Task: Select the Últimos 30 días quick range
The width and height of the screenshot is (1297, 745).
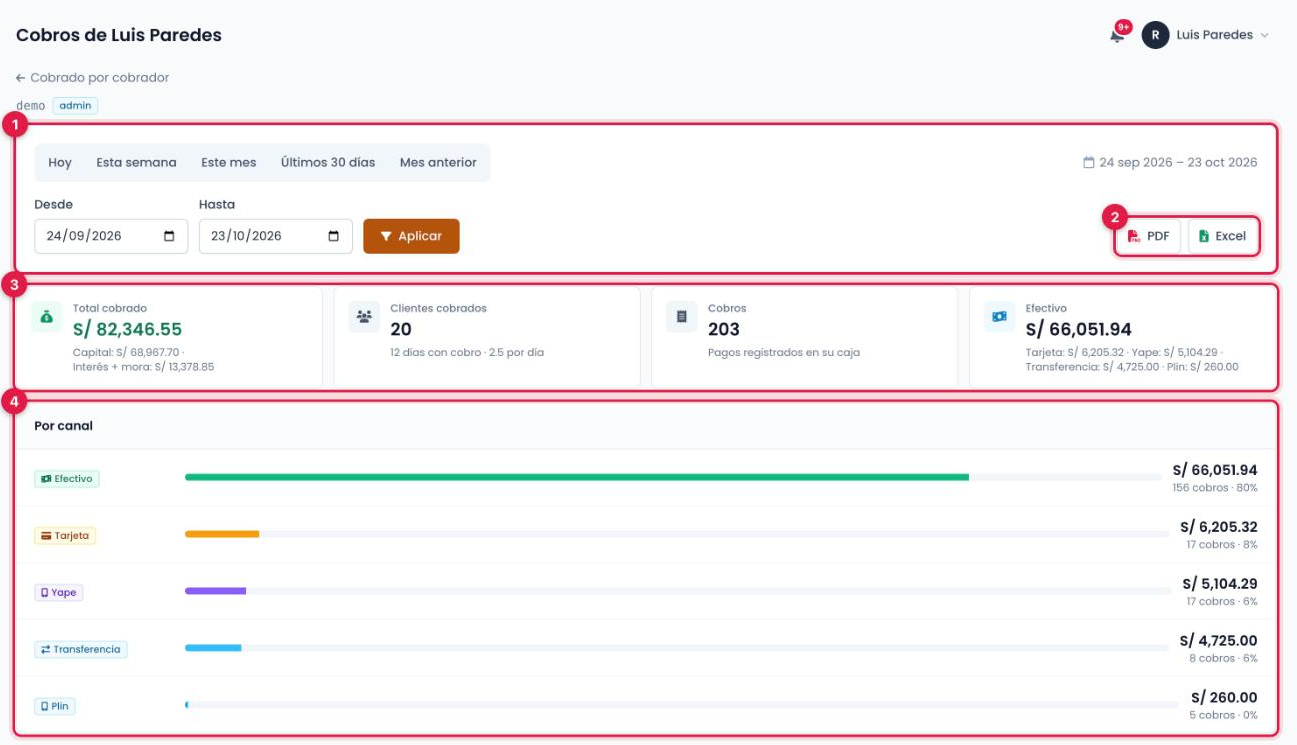Action: (x=328, y=162)
